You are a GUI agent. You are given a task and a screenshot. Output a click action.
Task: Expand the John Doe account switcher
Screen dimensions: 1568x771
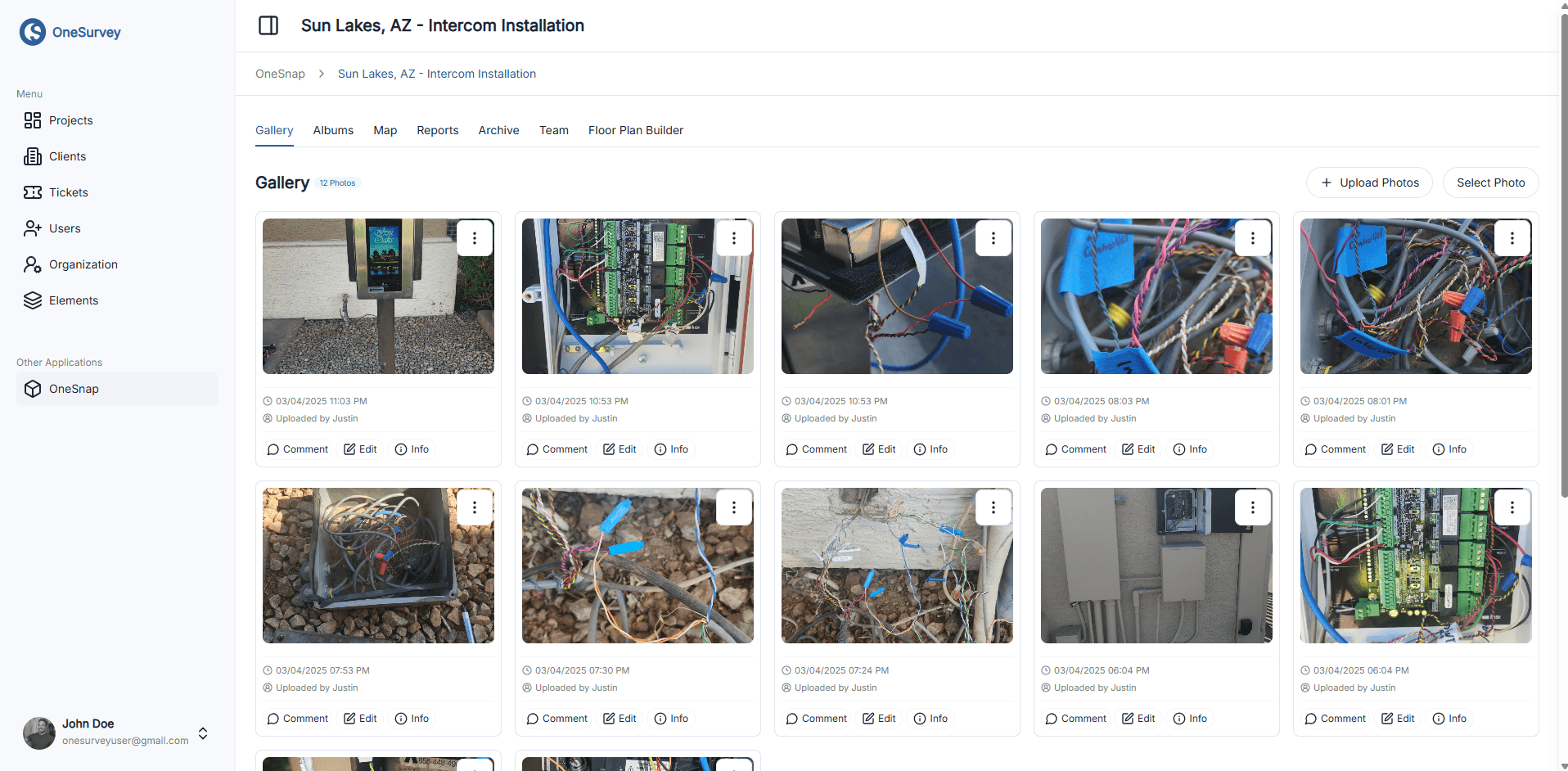203,733
